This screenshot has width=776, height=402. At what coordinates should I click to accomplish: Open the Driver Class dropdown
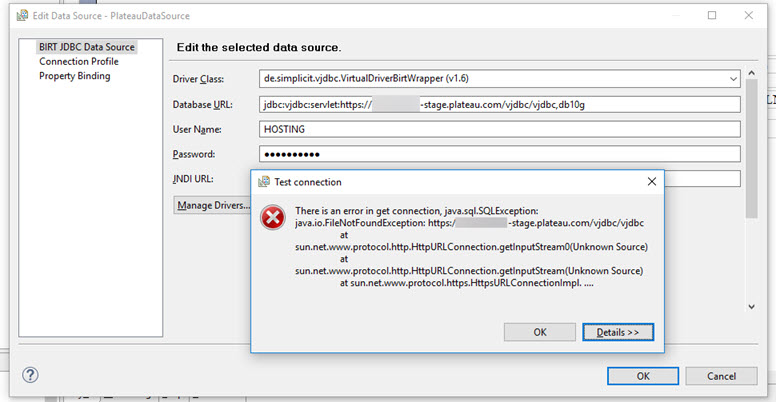(x=733, y=79)
